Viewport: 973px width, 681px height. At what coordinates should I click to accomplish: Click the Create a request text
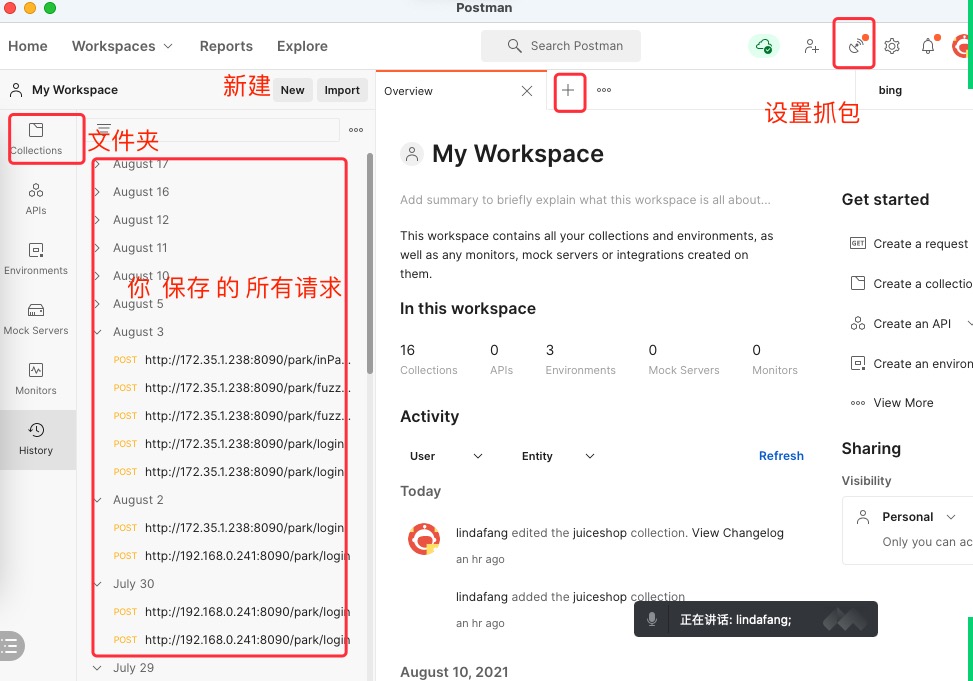click(x=920, y=243)
